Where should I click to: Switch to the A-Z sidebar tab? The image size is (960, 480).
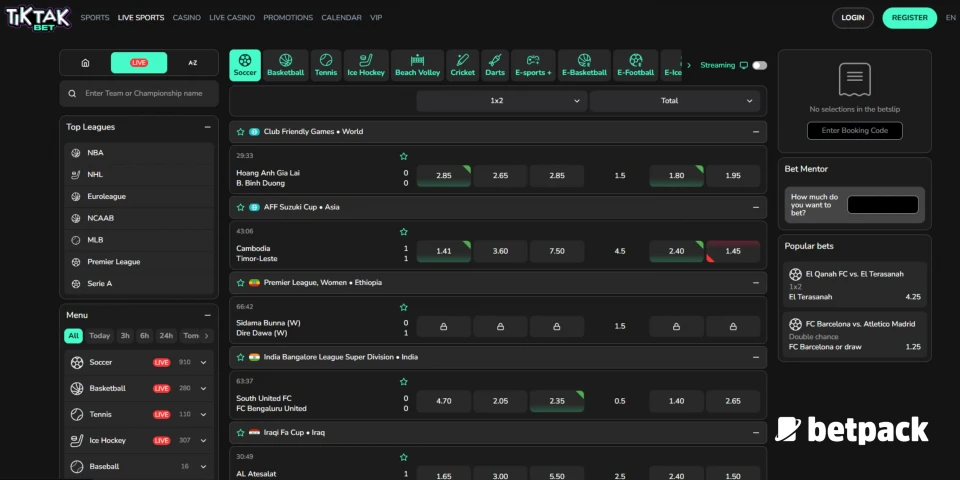point(192,63)
